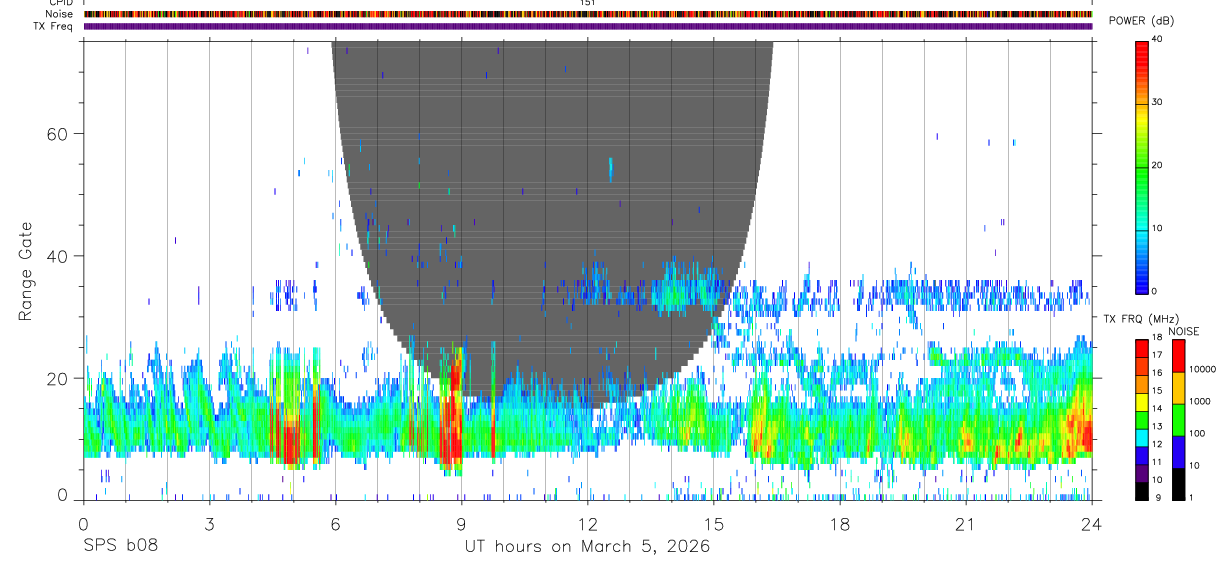Viewport: 1228px width, 567px height.
Task: Click the TX Freq row label at top left
Action: (x=53, y=26)
